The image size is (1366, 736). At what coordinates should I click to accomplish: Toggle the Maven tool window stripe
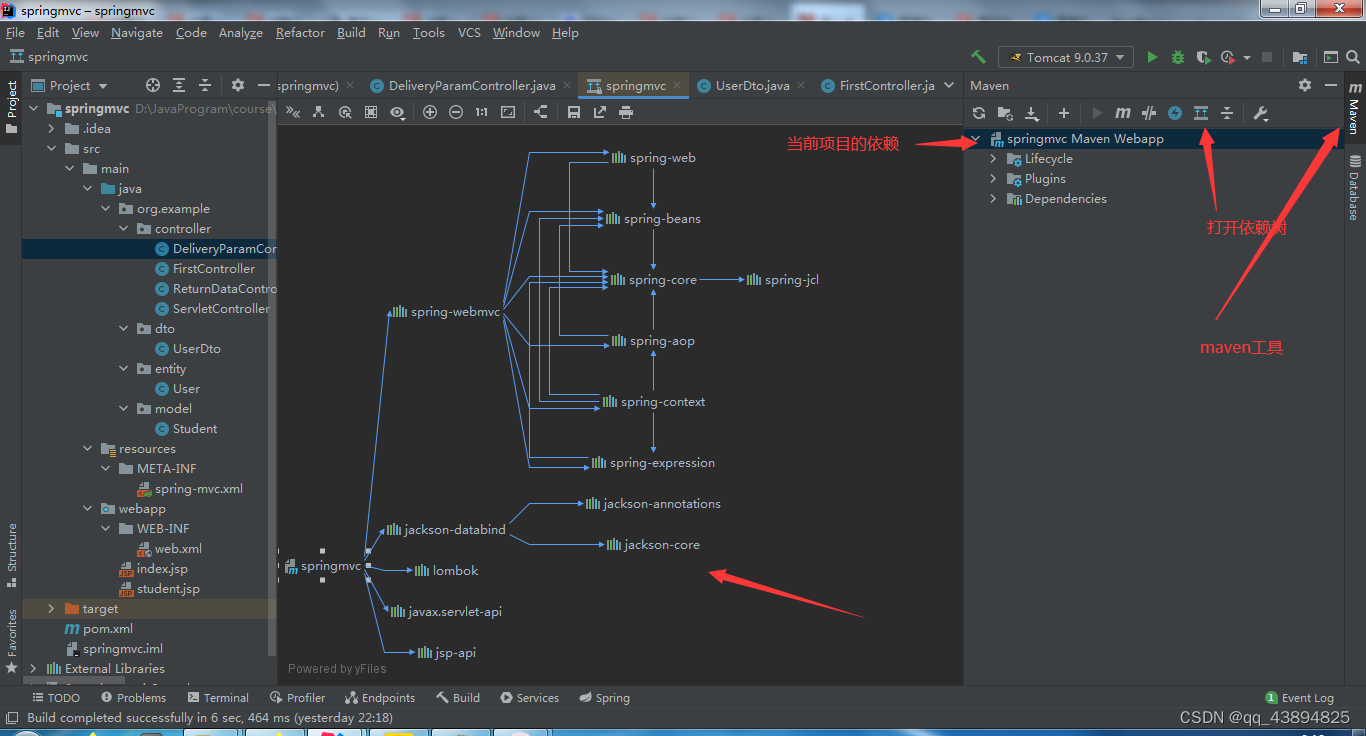tap(1354, 109)
